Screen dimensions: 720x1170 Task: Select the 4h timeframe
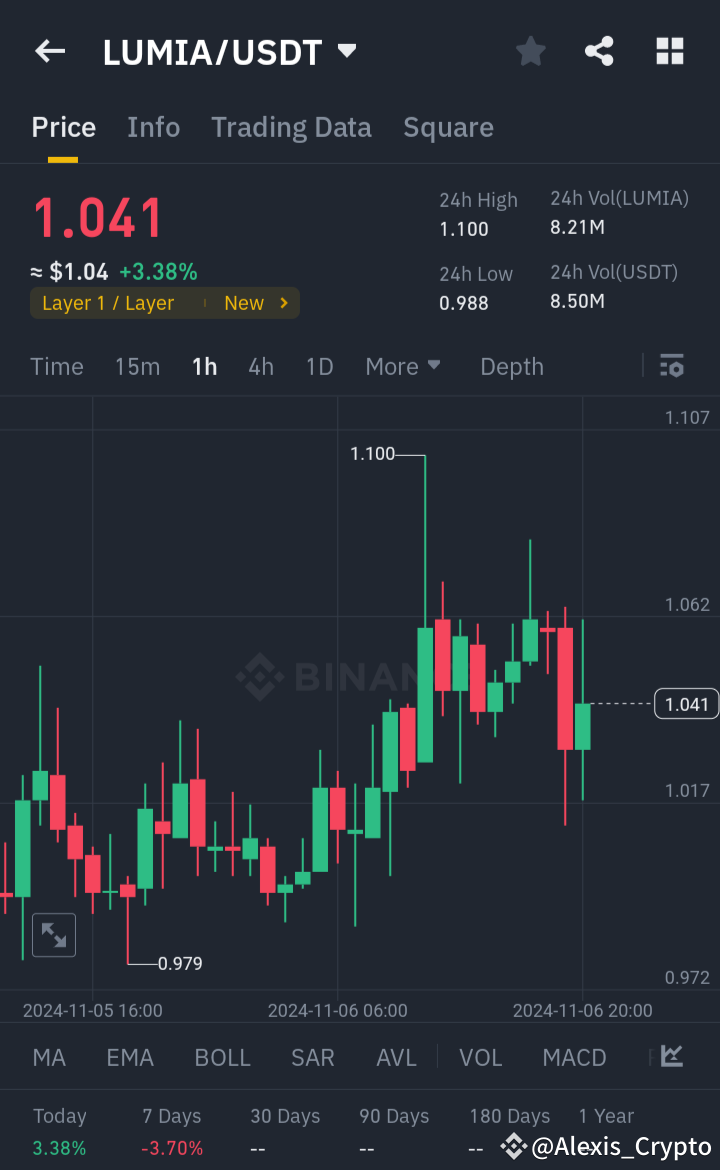[x=260, y=366]
